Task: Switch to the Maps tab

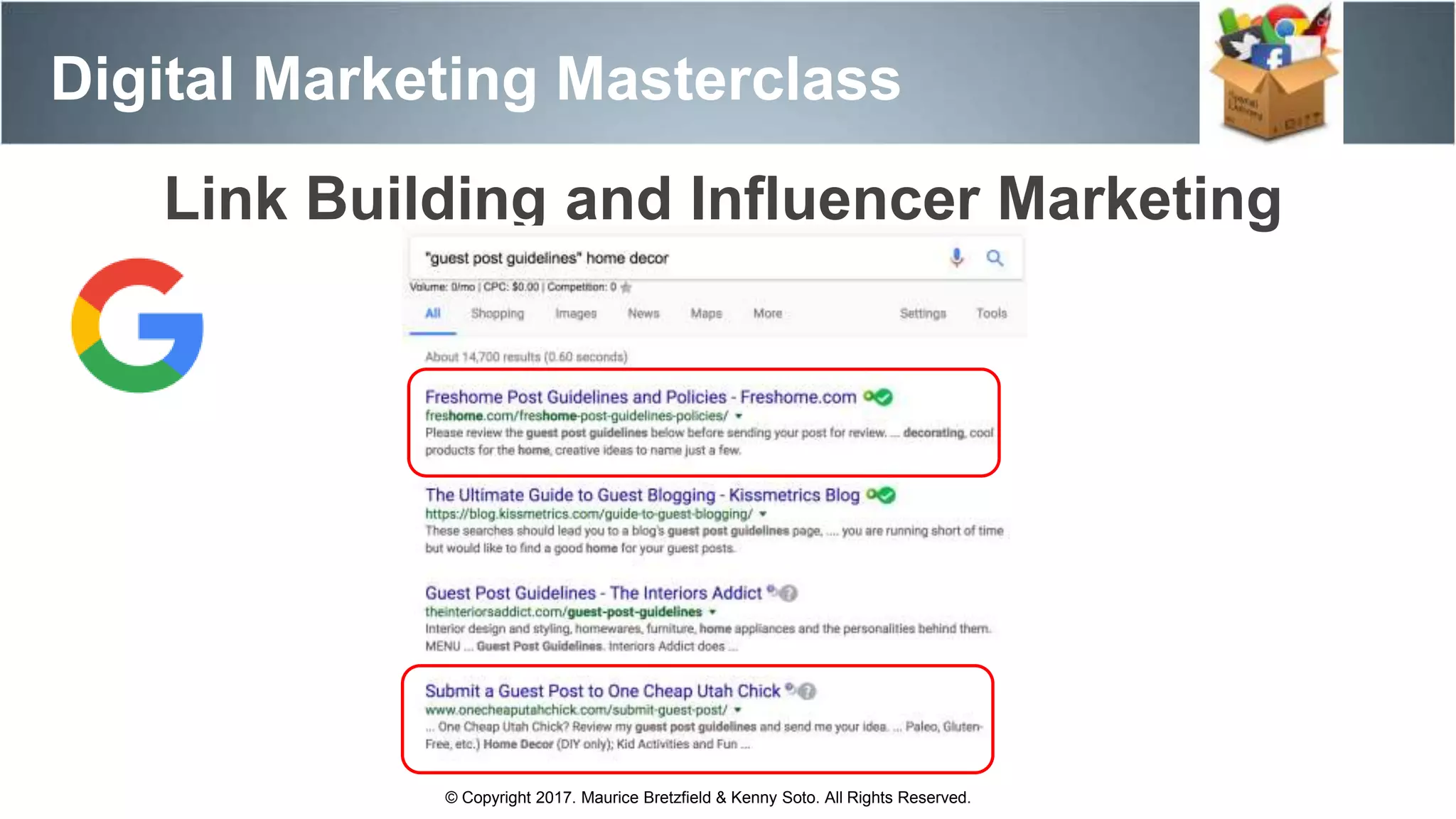Action: click(x=707, y=314)
